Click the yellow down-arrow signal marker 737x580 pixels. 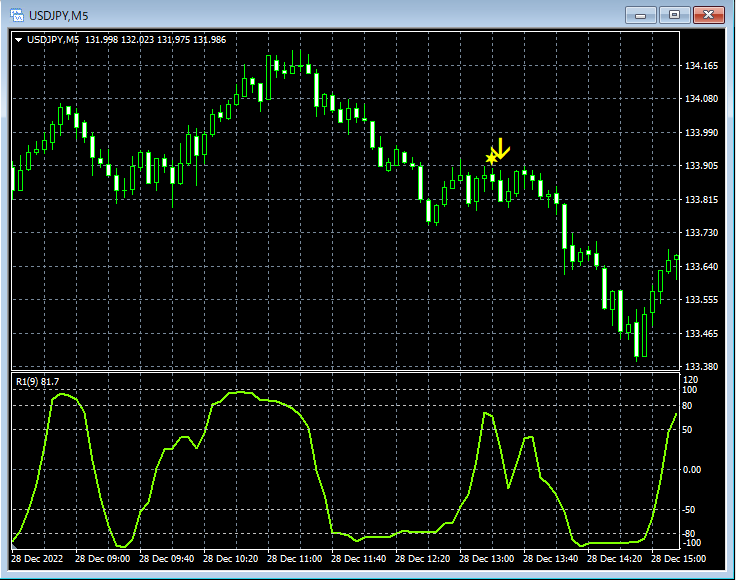tap(501, 149)
